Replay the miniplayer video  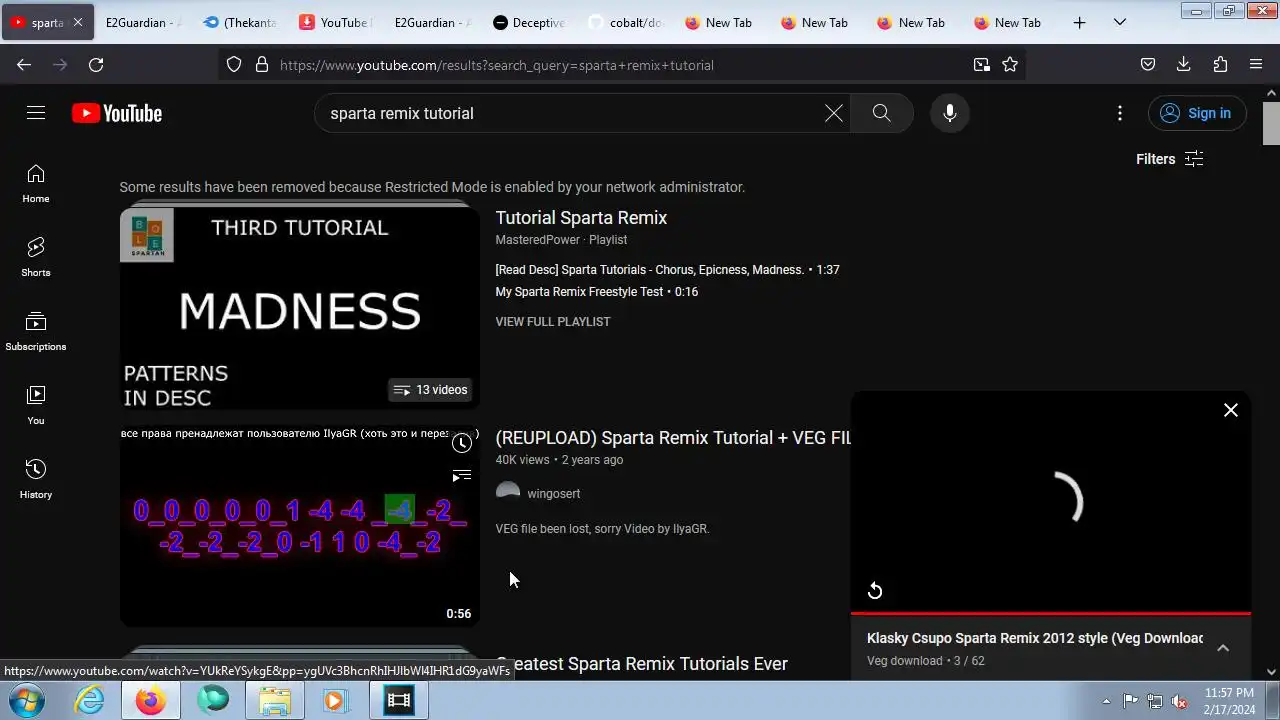[874, 591]
